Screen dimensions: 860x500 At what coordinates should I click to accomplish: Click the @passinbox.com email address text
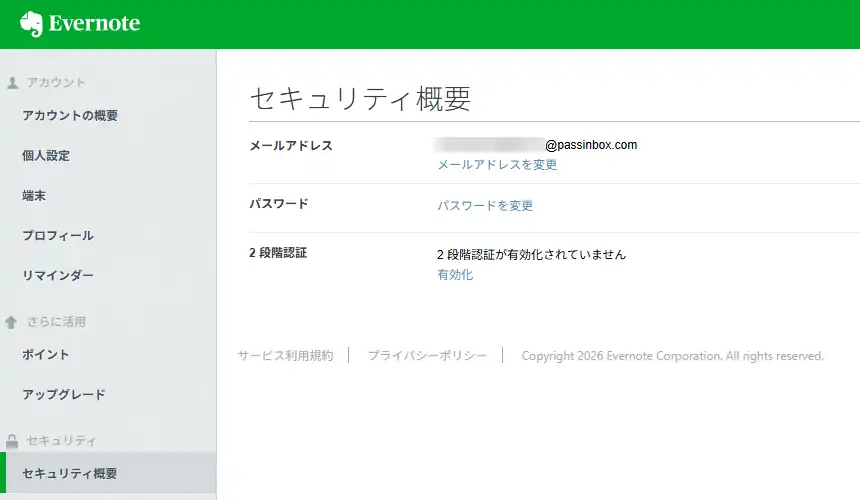coord(591,145)
